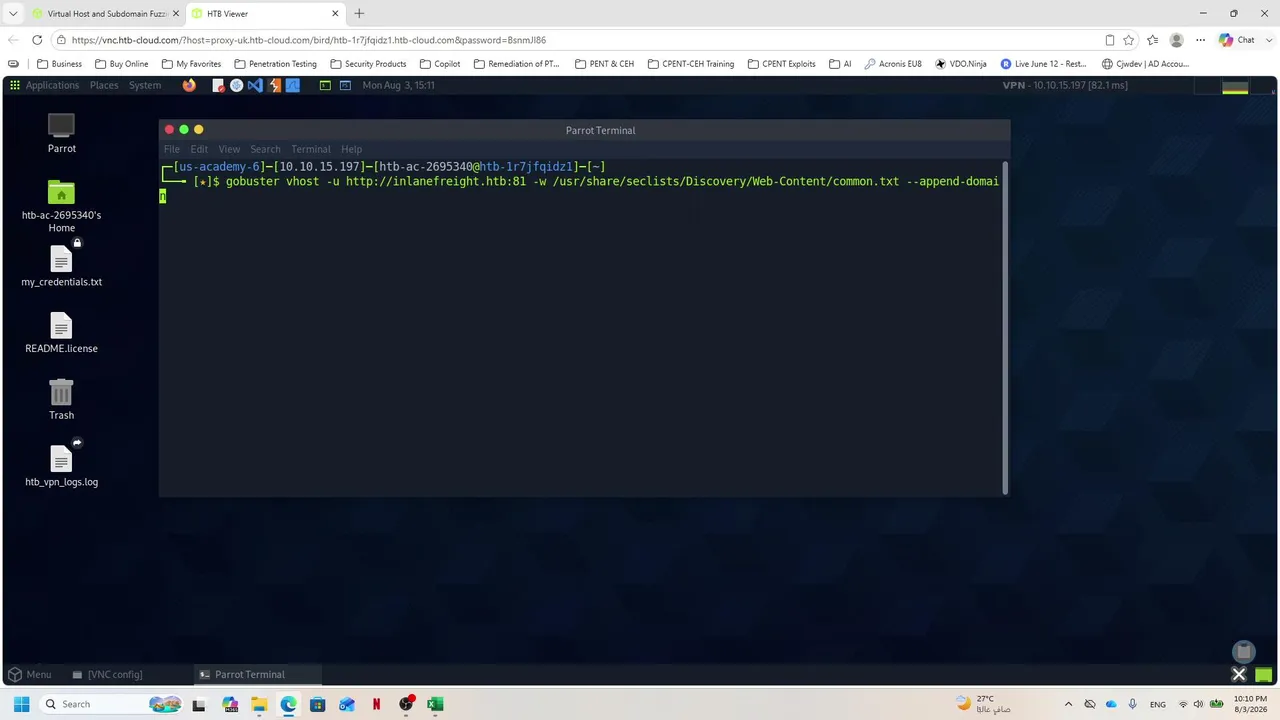Open the tab actions menu chevron
Screen dimensions: 1280x720
click(13, 13)
